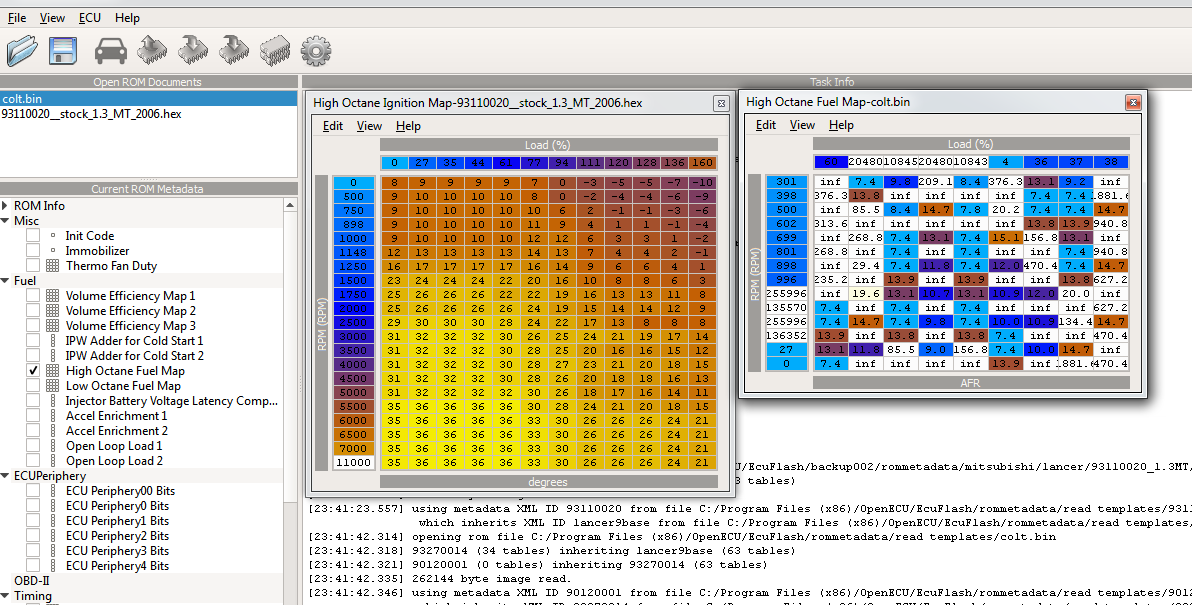Click the Compare to ECU stacked chips icon
Screen dimensions: 1192x605
(274, 50)
